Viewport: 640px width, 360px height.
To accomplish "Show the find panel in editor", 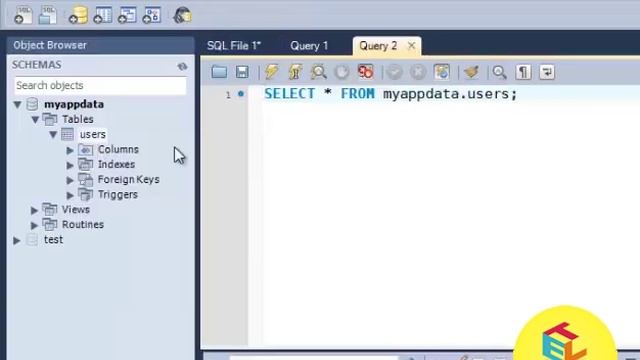I will [499, 72].
